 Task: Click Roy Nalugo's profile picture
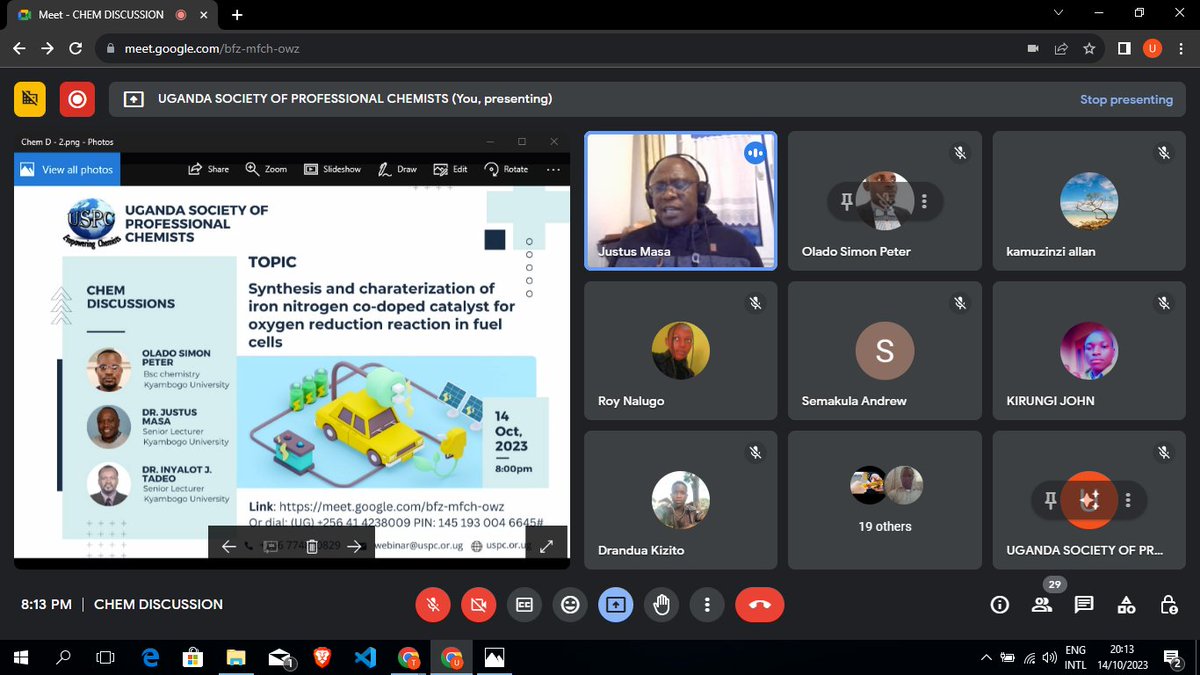(681, 351)
